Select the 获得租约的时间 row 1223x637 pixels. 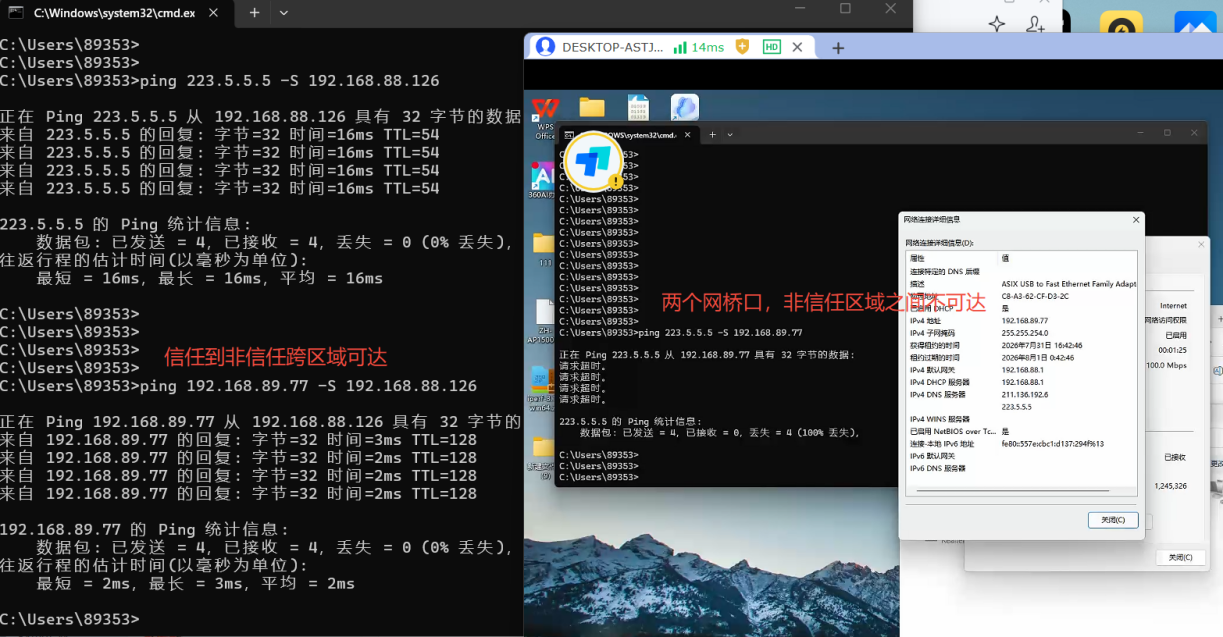(x=1021, y=345)
